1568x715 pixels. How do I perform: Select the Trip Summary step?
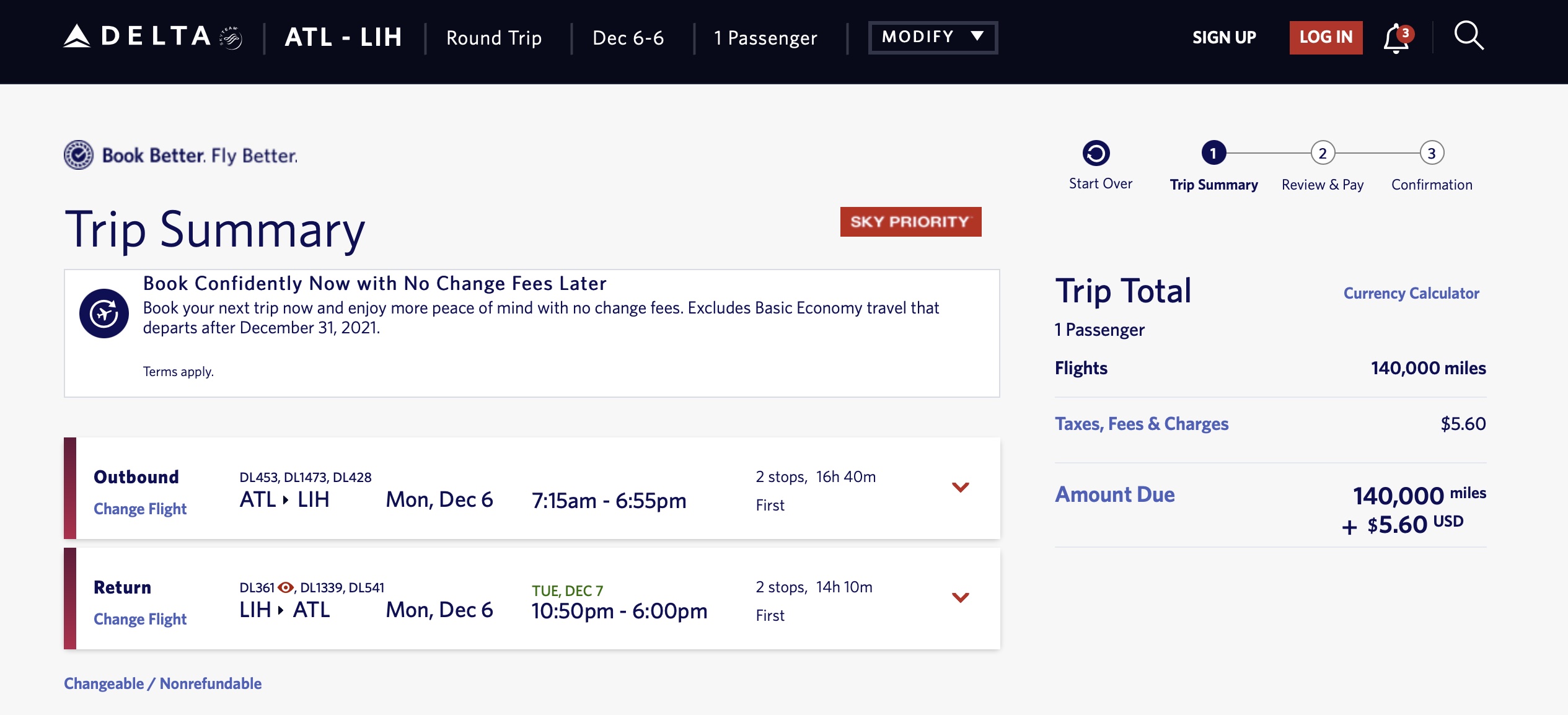coord(1213,153)
